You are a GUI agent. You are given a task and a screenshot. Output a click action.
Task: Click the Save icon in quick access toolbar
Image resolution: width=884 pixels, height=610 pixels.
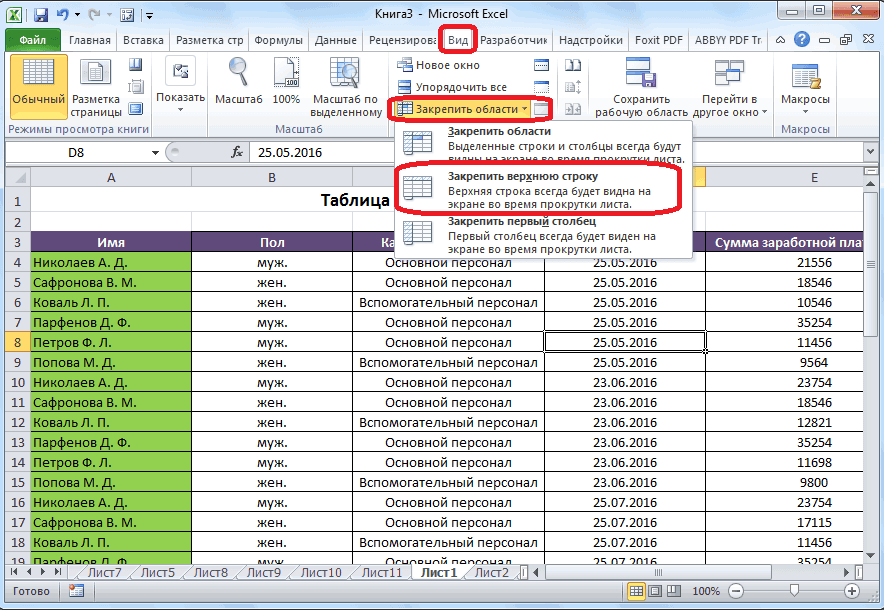click(40, 16)
